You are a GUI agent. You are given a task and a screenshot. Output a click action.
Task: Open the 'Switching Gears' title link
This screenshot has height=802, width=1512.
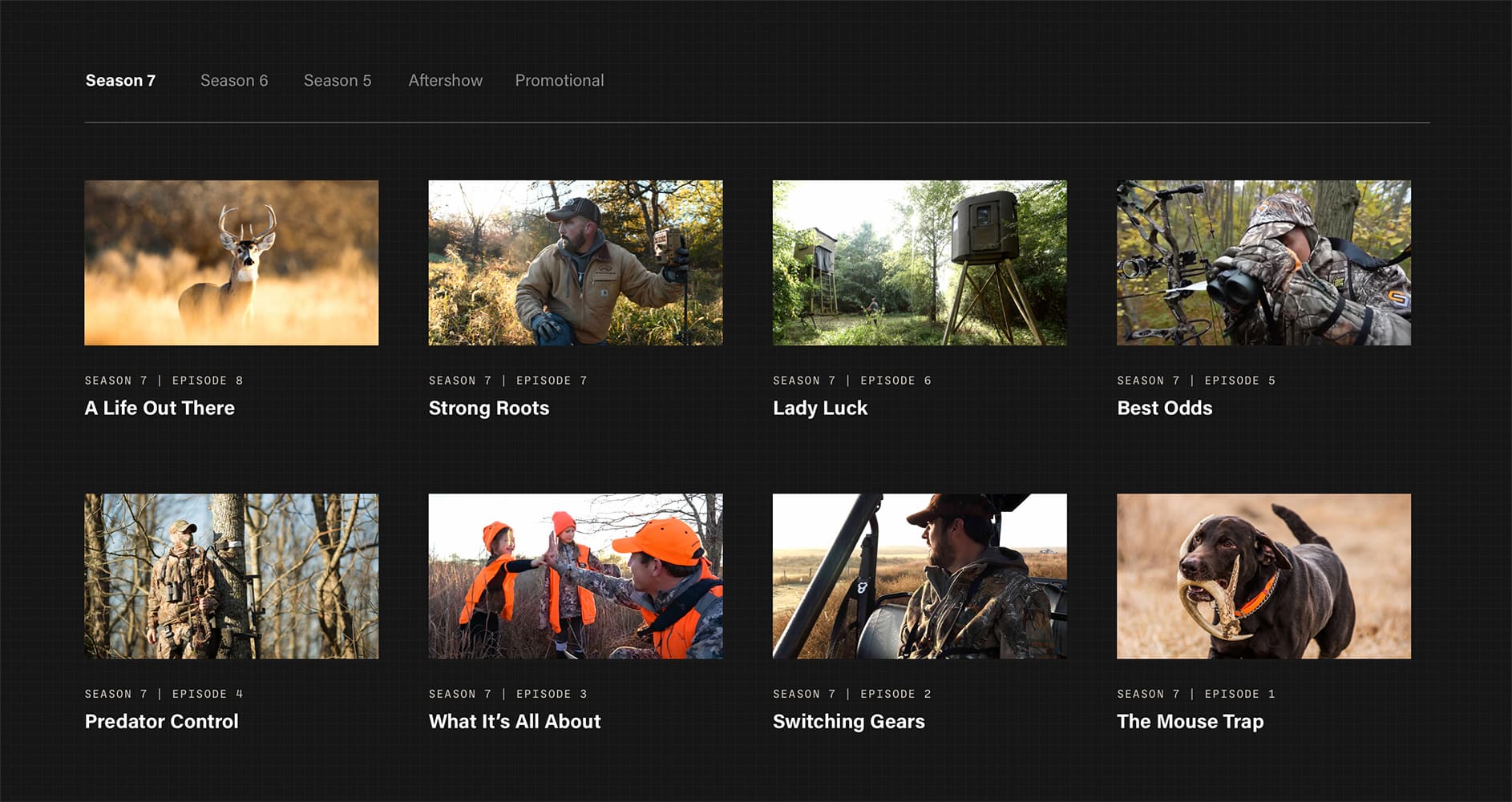pos(849,721)
